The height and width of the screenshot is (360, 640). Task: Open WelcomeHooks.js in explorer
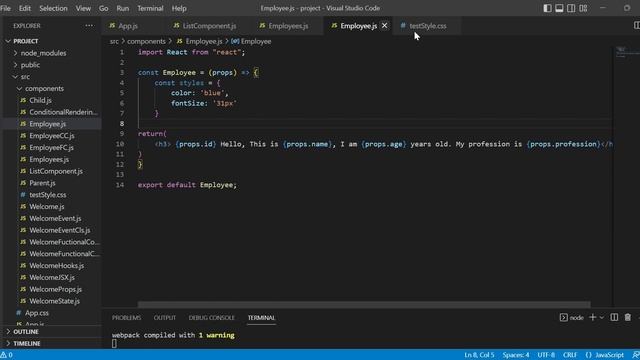pos(56,266)
